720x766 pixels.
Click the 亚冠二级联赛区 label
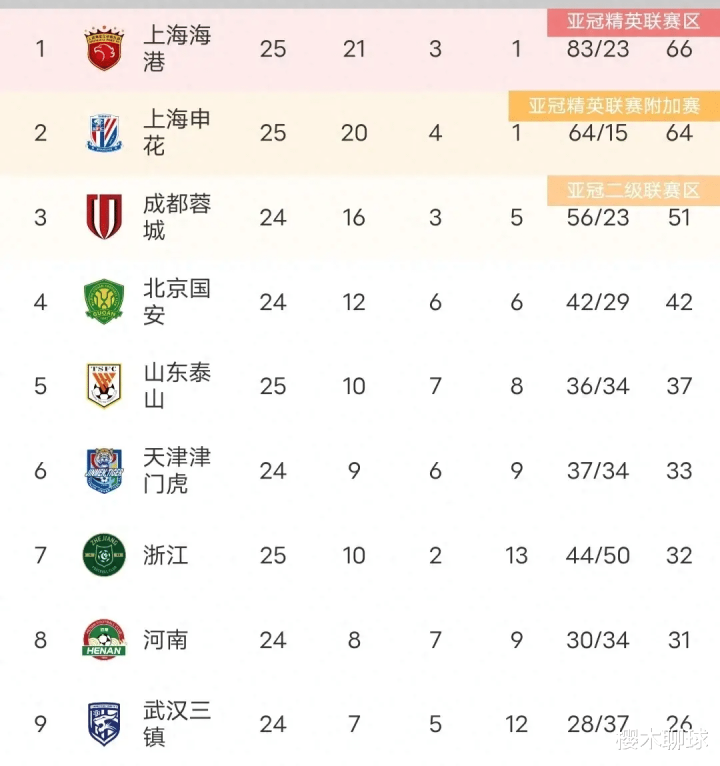[x=633, y=191]
